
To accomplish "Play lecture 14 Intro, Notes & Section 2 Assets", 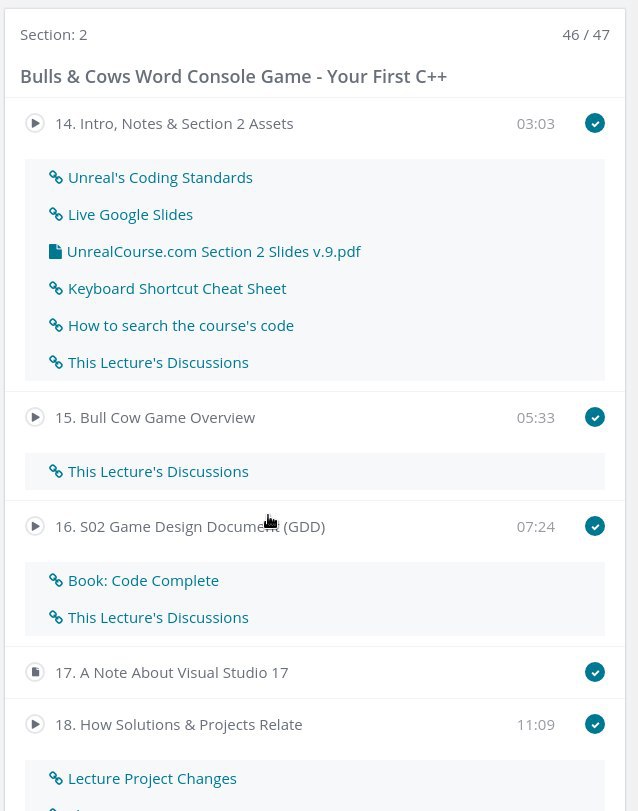I will click(x=35, y=124).
